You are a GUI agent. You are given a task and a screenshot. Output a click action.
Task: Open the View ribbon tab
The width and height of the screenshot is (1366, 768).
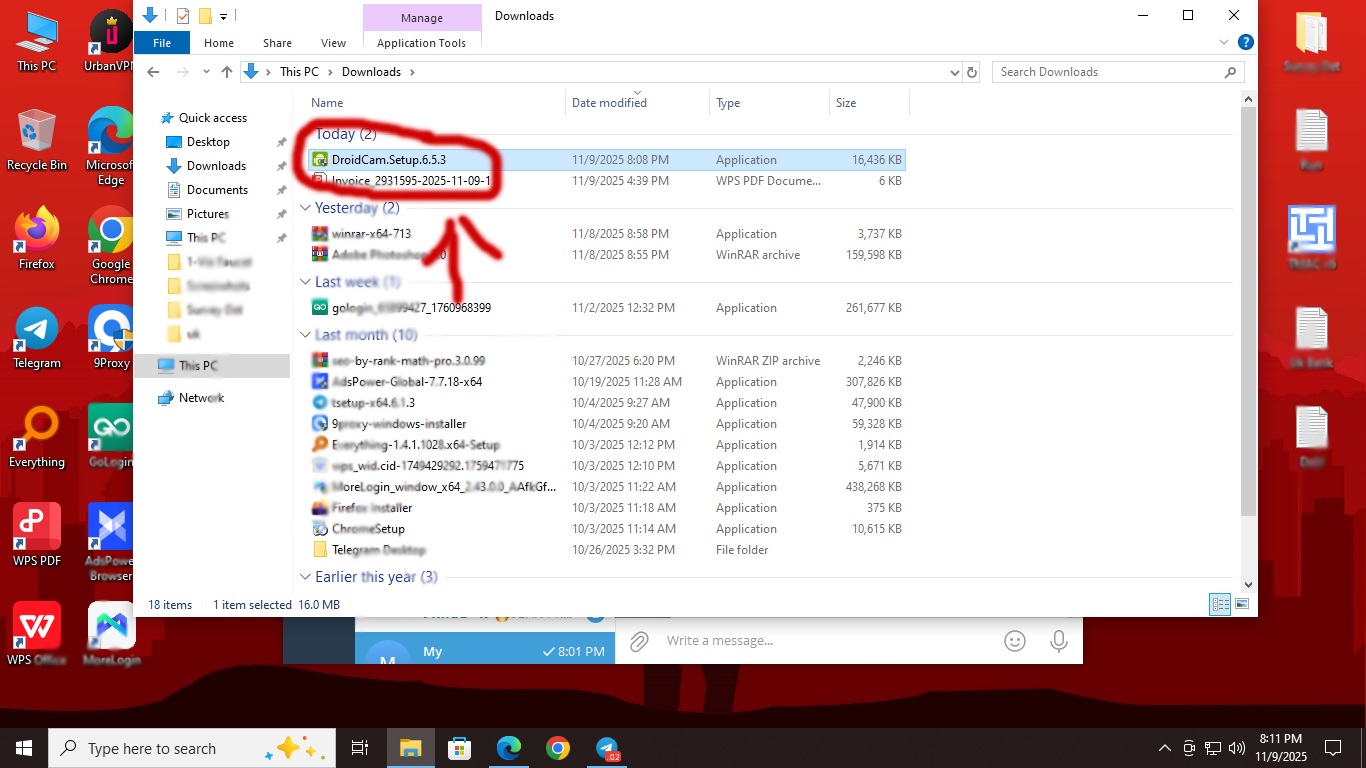[x=333, y=43]
